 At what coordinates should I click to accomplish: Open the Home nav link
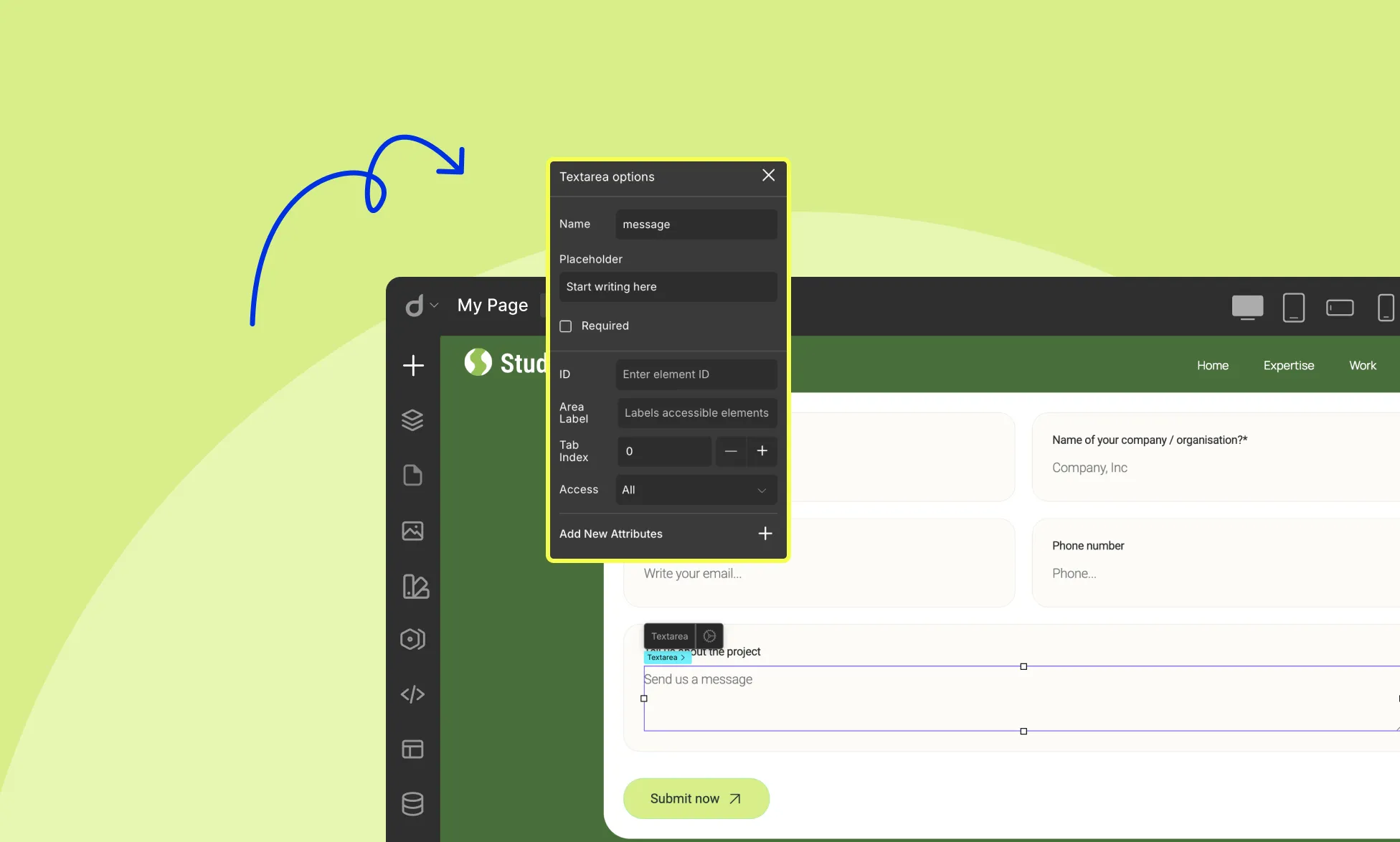[x=1213, y=366]
